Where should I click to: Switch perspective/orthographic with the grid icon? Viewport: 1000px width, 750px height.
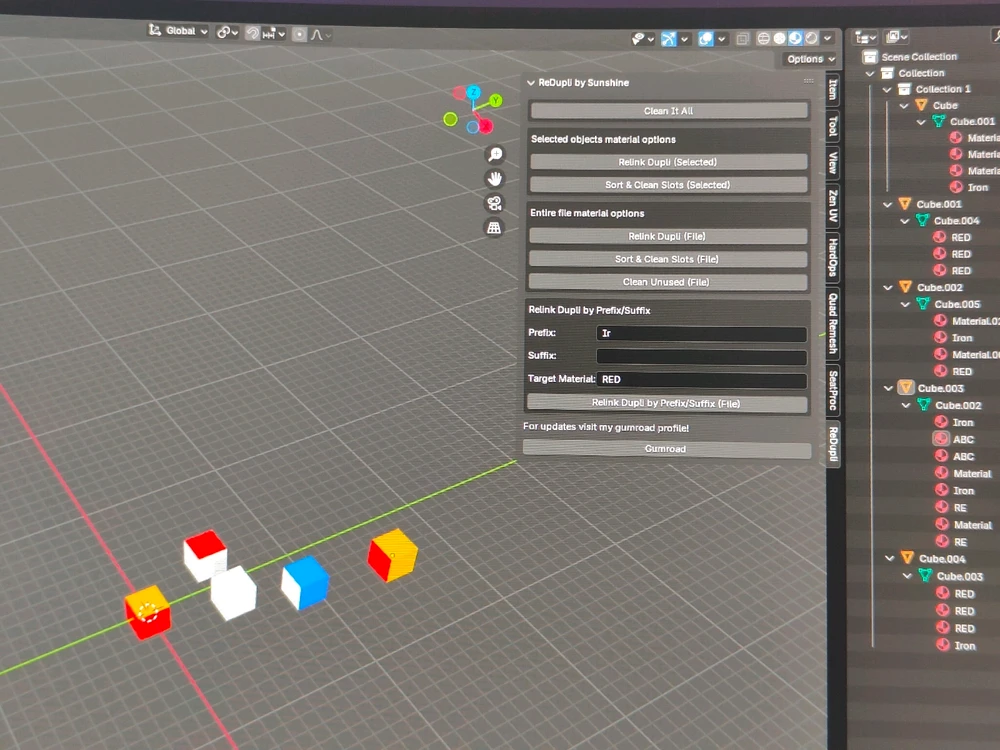[x=494, y=228]
